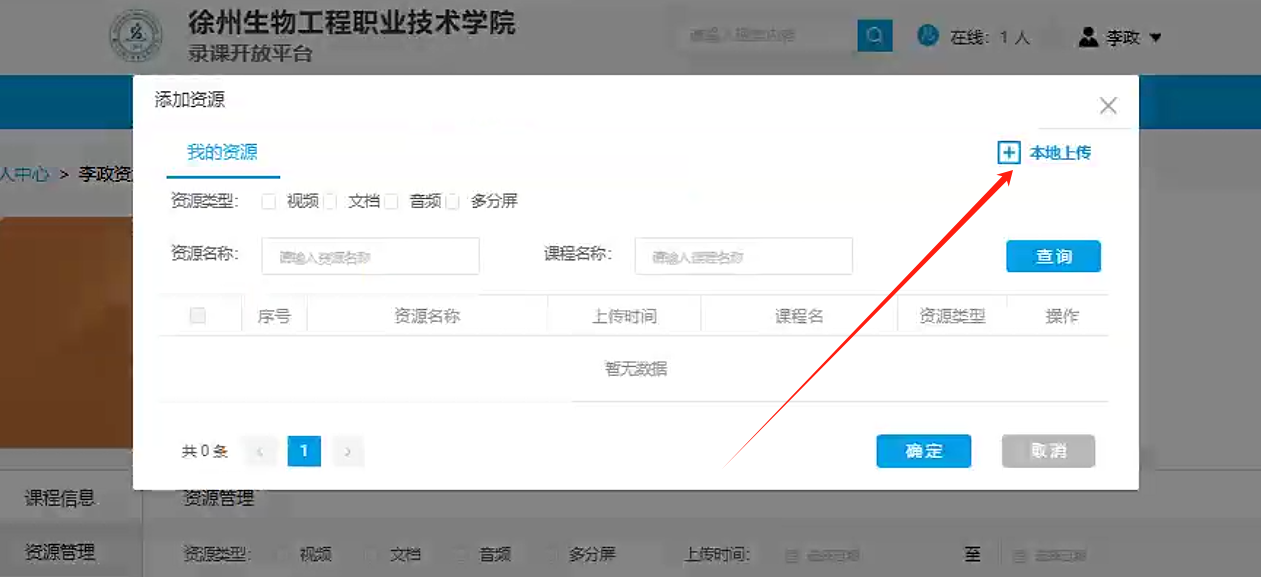Switch to the 我的资源 tab
This screenshot has height=577, width=1261.
(222, 153)
